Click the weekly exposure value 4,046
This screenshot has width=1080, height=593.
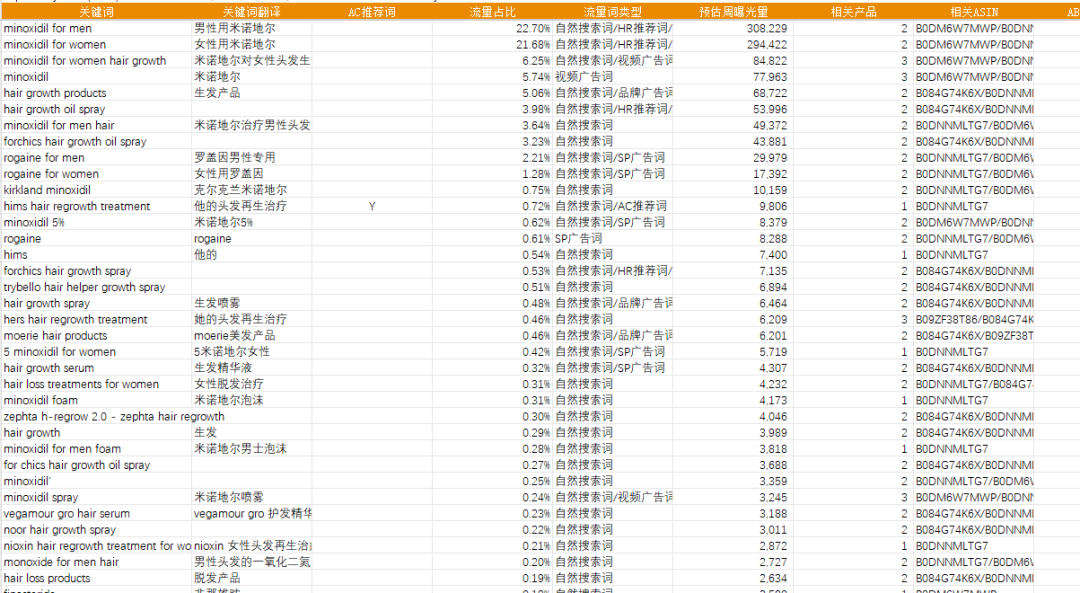click(733, 417)
